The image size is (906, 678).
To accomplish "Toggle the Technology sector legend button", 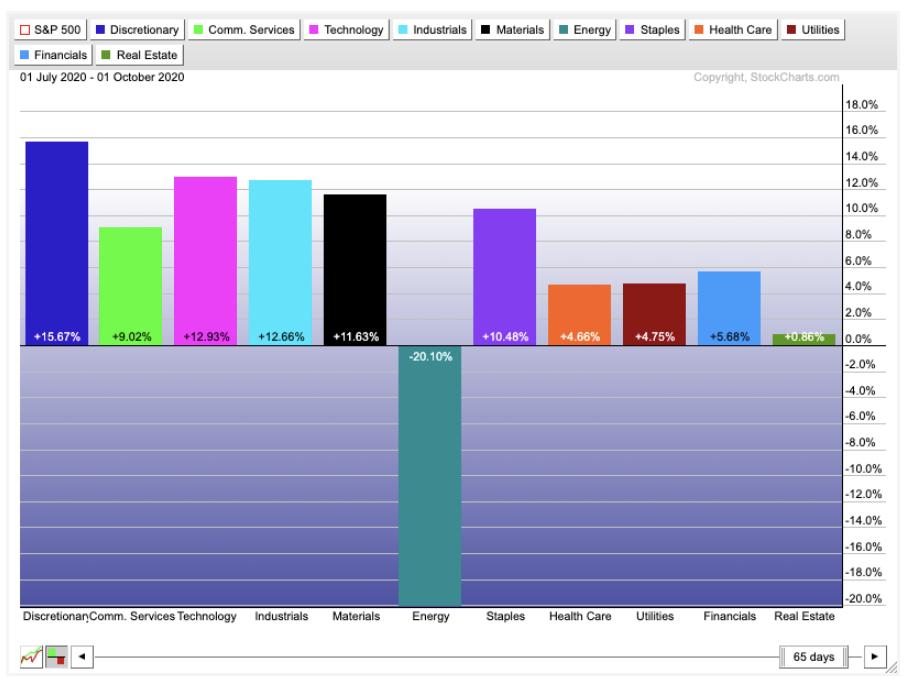I will tap(347, 30).
